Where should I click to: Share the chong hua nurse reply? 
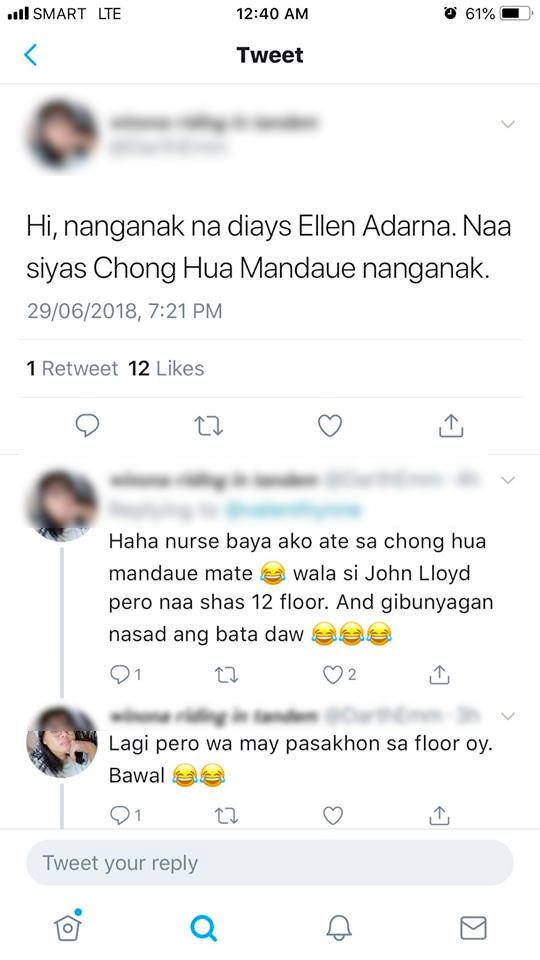[x=439, y=675]
